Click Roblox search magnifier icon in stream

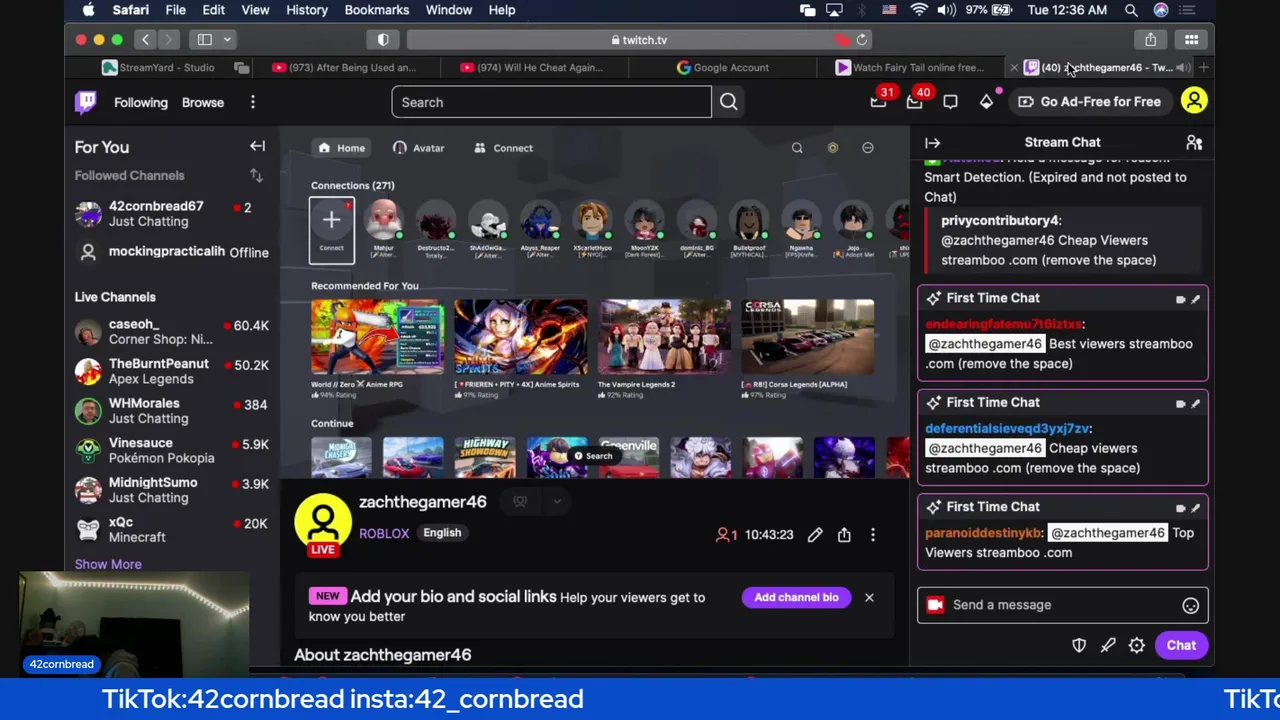[797, 148]
